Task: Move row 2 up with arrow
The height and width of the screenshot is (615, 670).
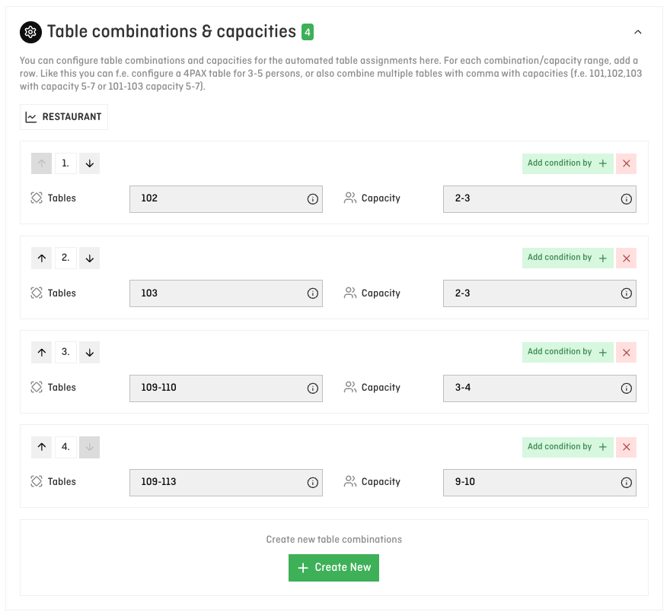Action: [42, 258]
